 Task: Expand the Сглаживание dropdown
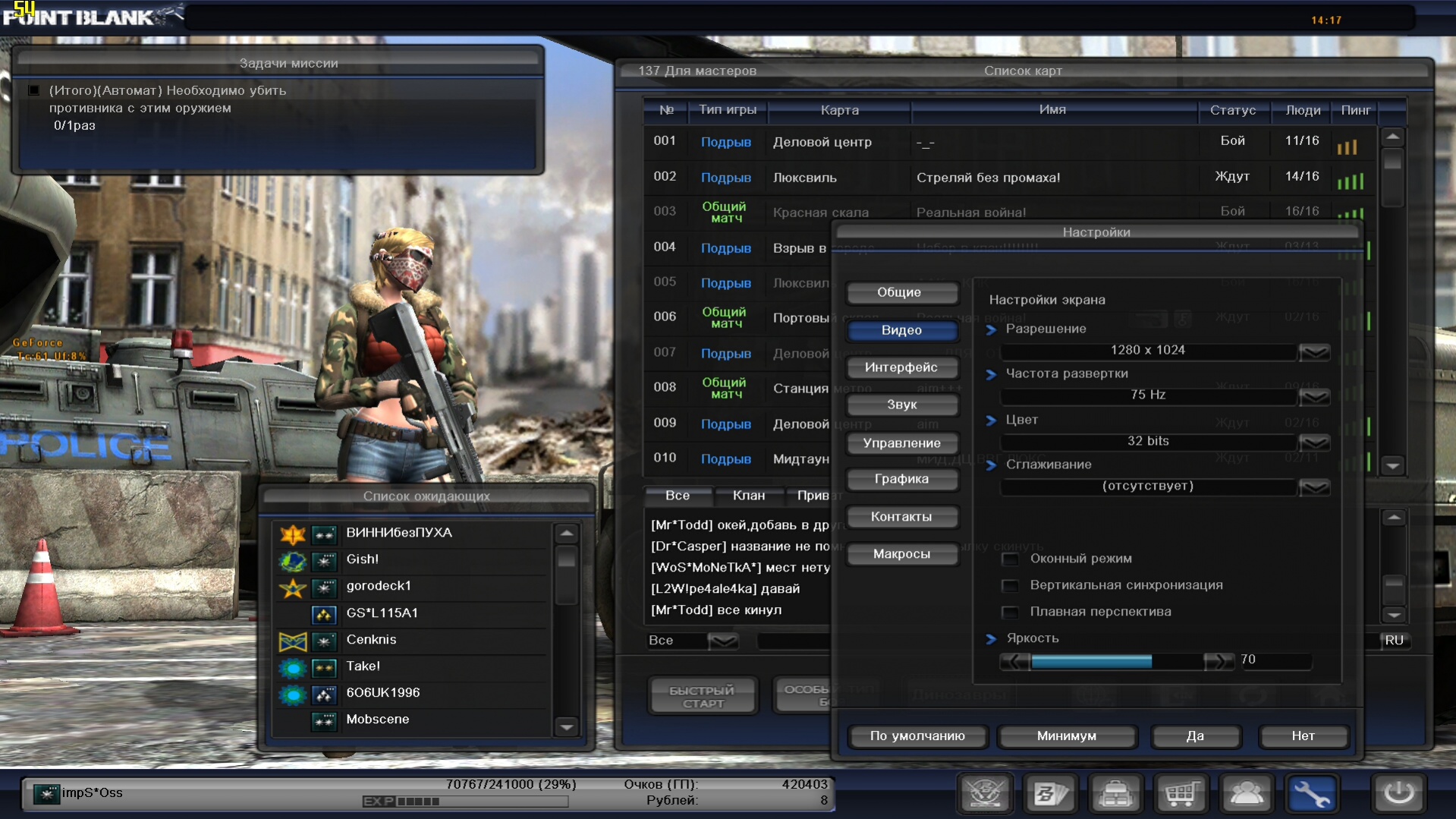click(1314, 487)
